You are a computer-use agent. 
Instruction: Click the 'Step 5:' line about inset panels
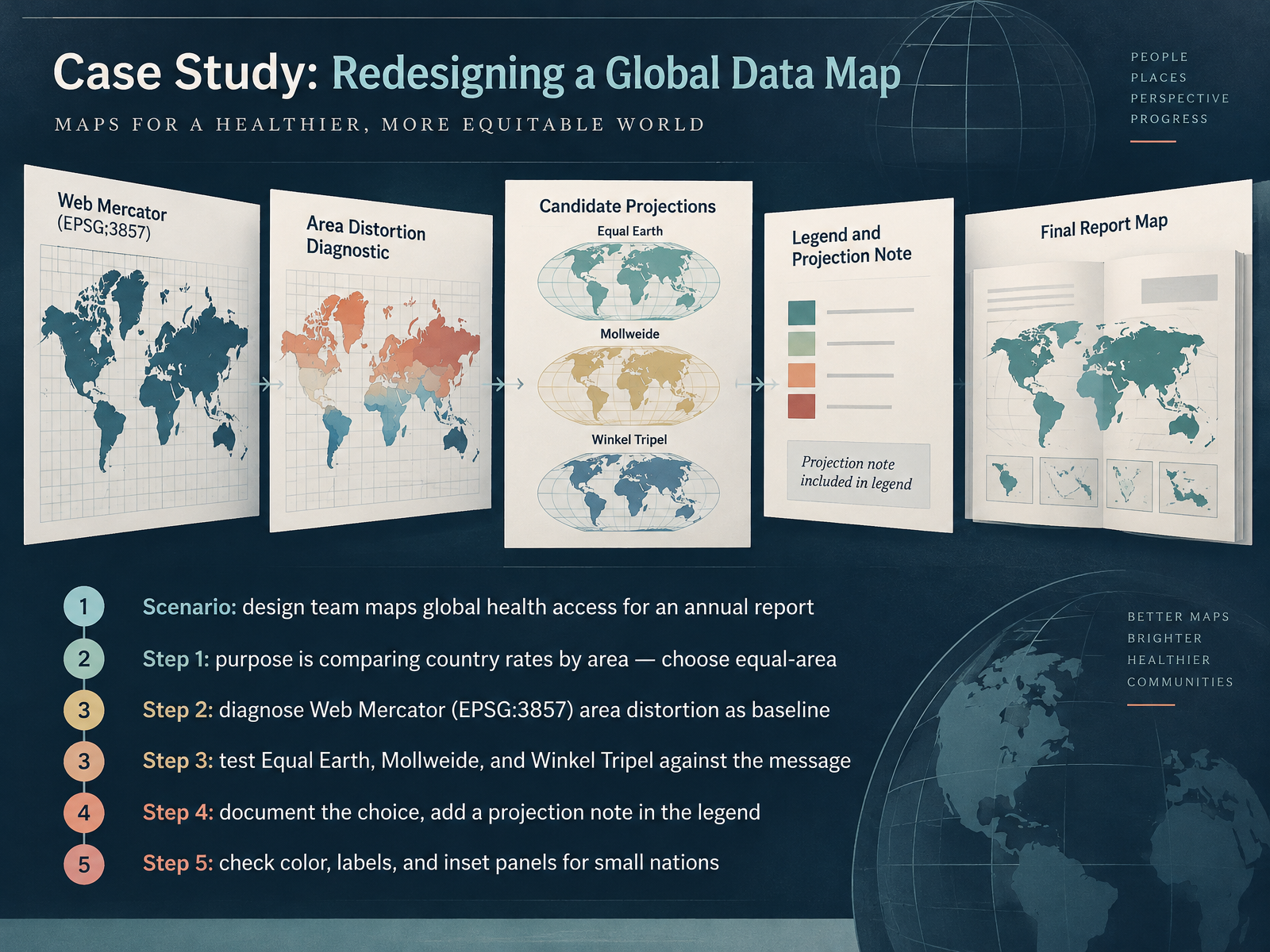pos(431,863)
